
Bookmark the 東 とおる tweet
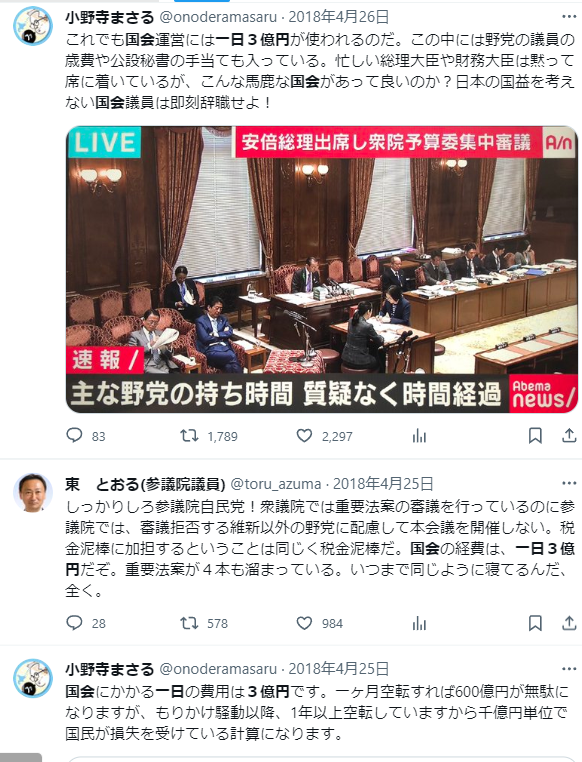(535, 623)
